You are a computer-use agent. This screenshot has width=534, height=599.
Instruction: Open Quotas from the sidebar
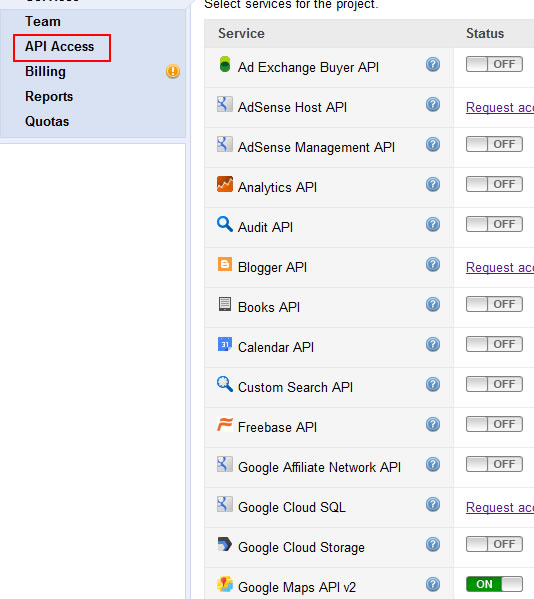(x=47, y=121)
